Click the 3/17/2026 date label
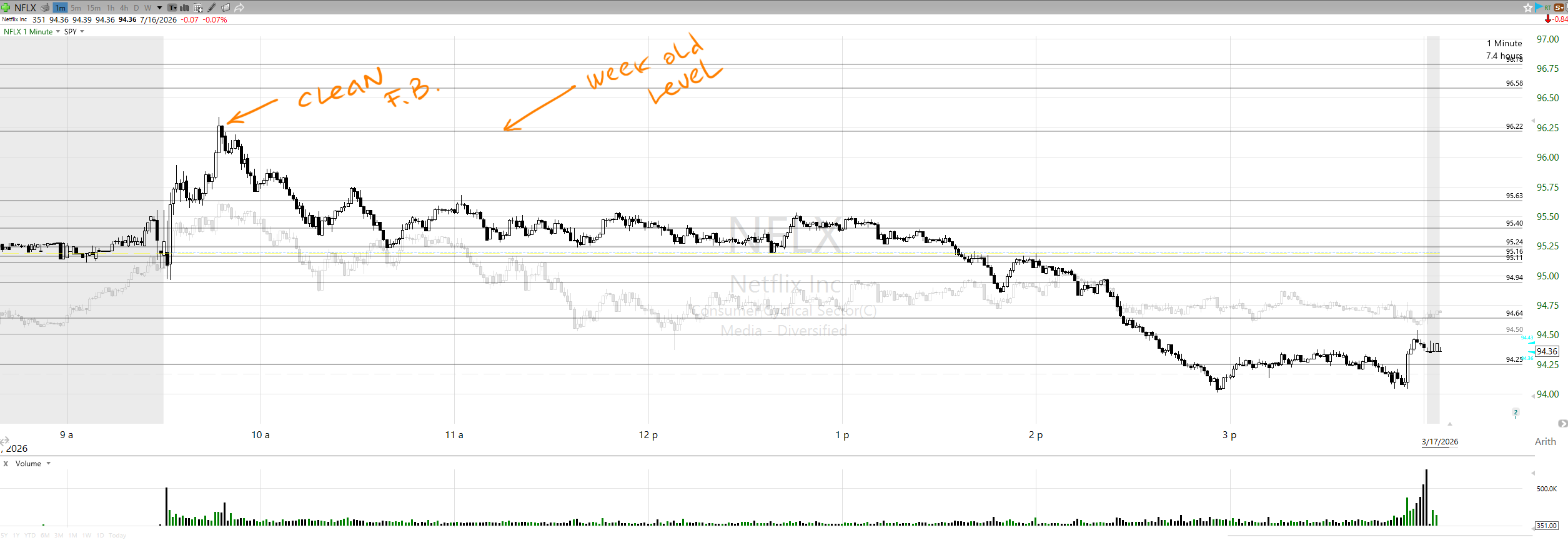Screen dimensions: 1568x540 click(1439, 441)
